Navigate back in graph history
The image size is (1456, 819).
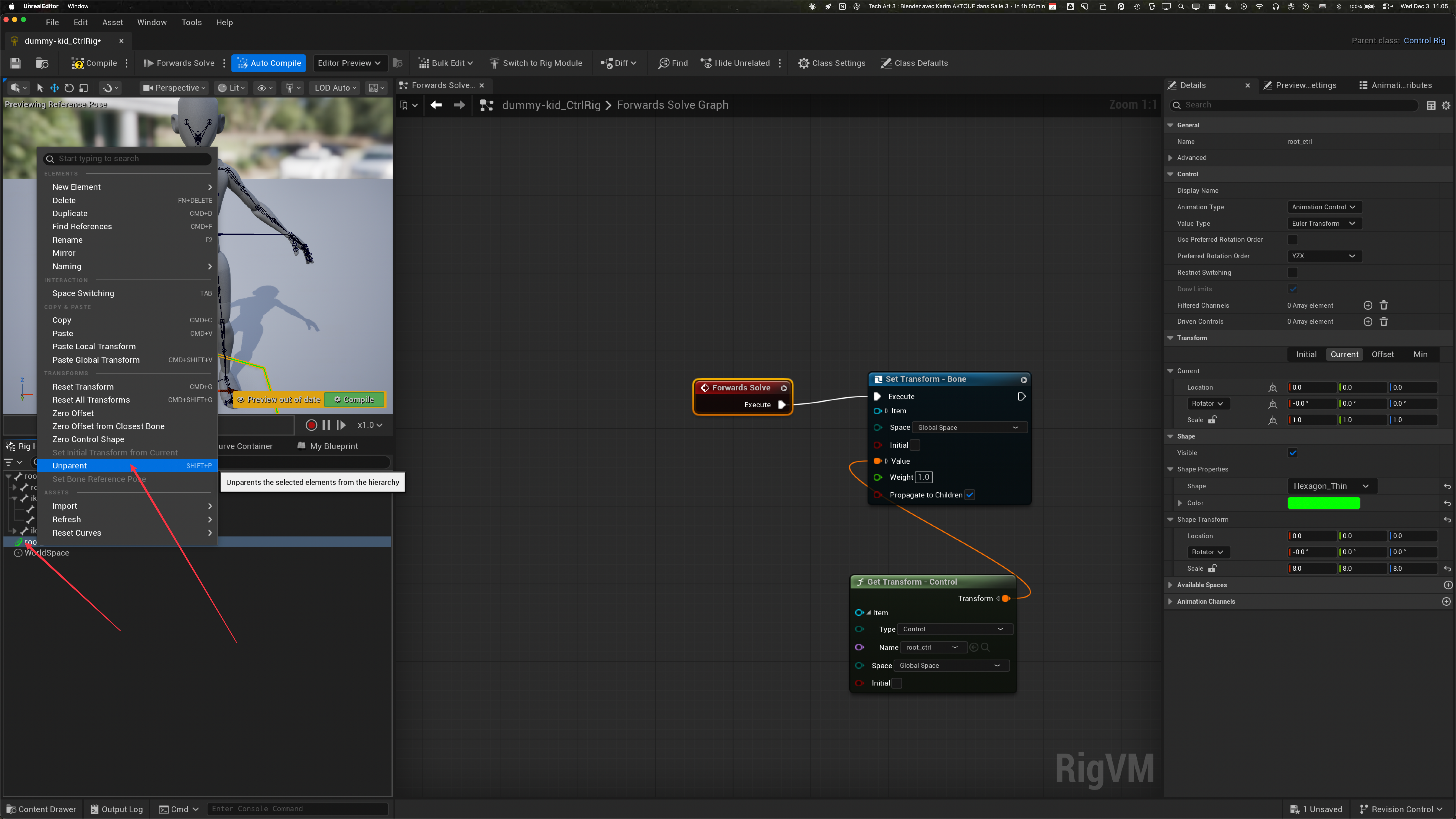click(x=436, y=105)
